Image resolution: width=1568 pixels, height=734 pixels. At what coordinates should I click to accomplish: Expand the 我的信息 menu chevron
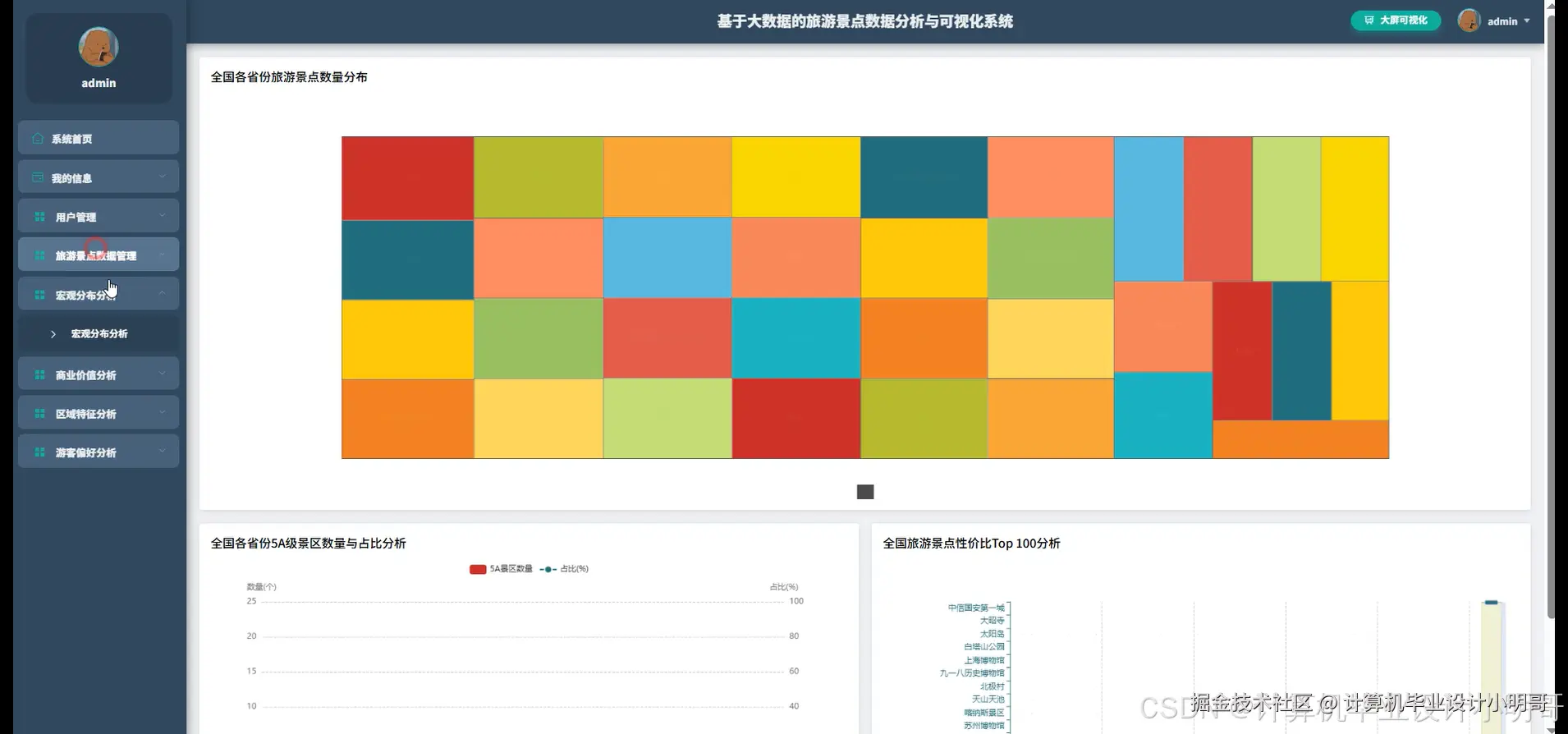point(162,177)
